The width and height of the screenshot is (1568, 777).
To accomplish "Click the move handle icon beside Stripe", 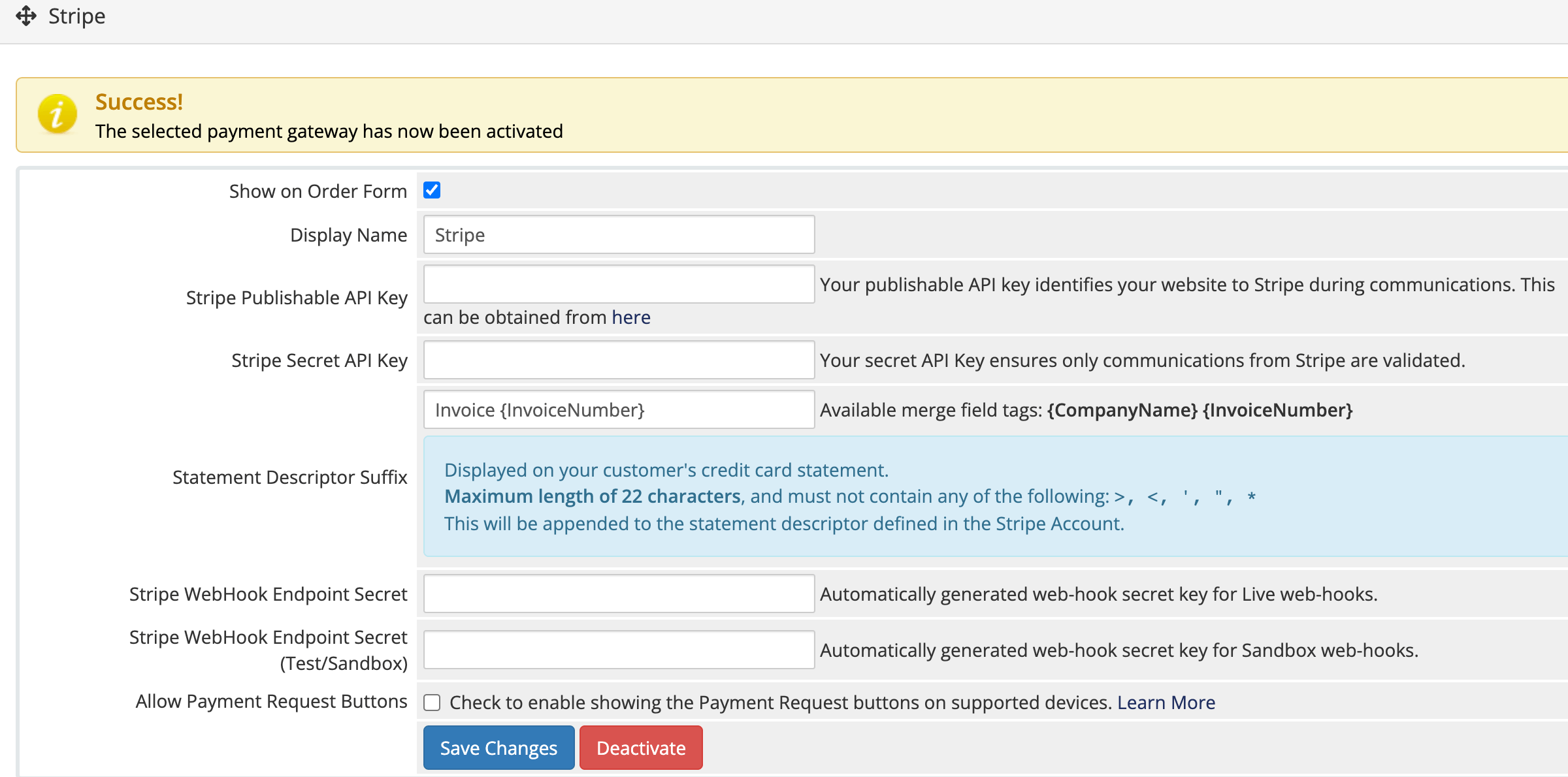I will [26, 16].
